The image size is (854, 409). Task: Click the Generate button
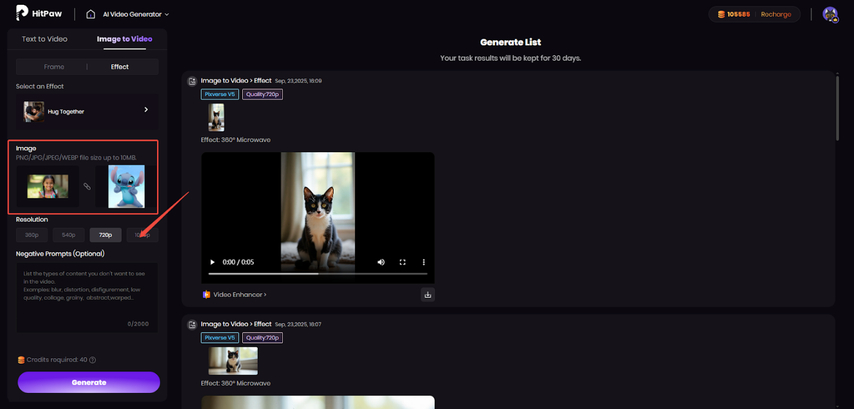point(89,382)
